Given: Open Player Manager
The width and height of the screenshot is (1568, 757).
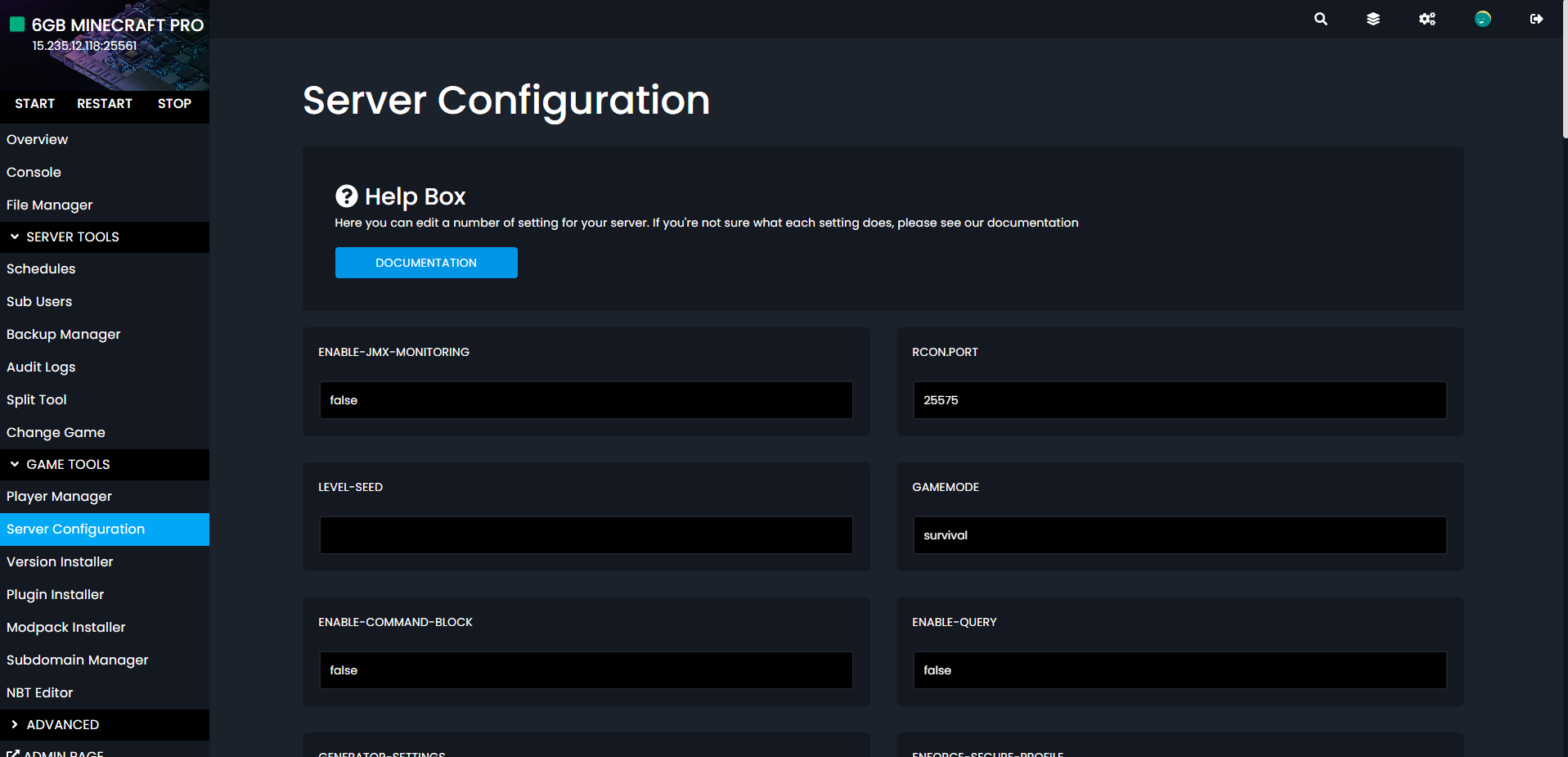Looking at the screenshot, I should (105, 496).
